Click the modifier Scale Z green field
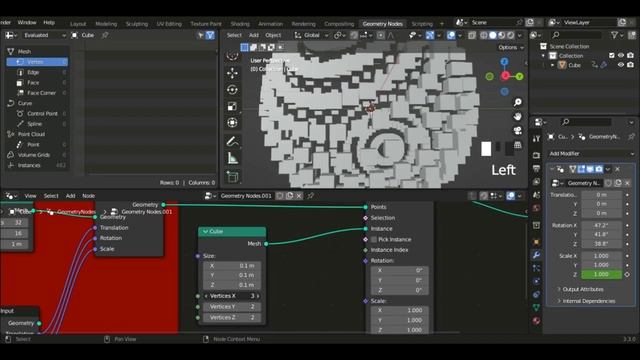Screen dimensions: 640x360 click(601, 275)
